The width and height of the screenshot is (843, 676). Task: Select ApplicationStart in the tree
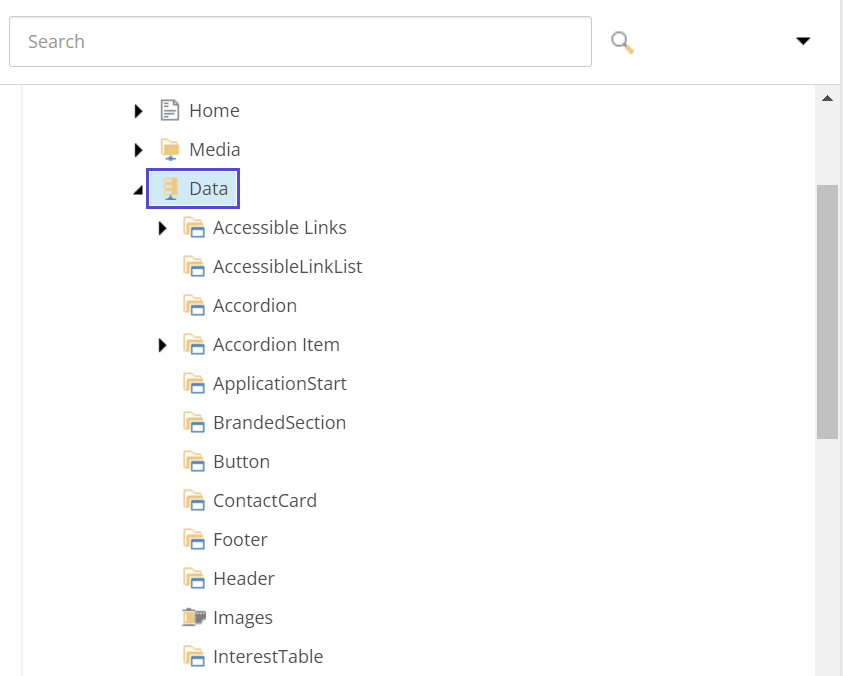(x=280, y=384)
